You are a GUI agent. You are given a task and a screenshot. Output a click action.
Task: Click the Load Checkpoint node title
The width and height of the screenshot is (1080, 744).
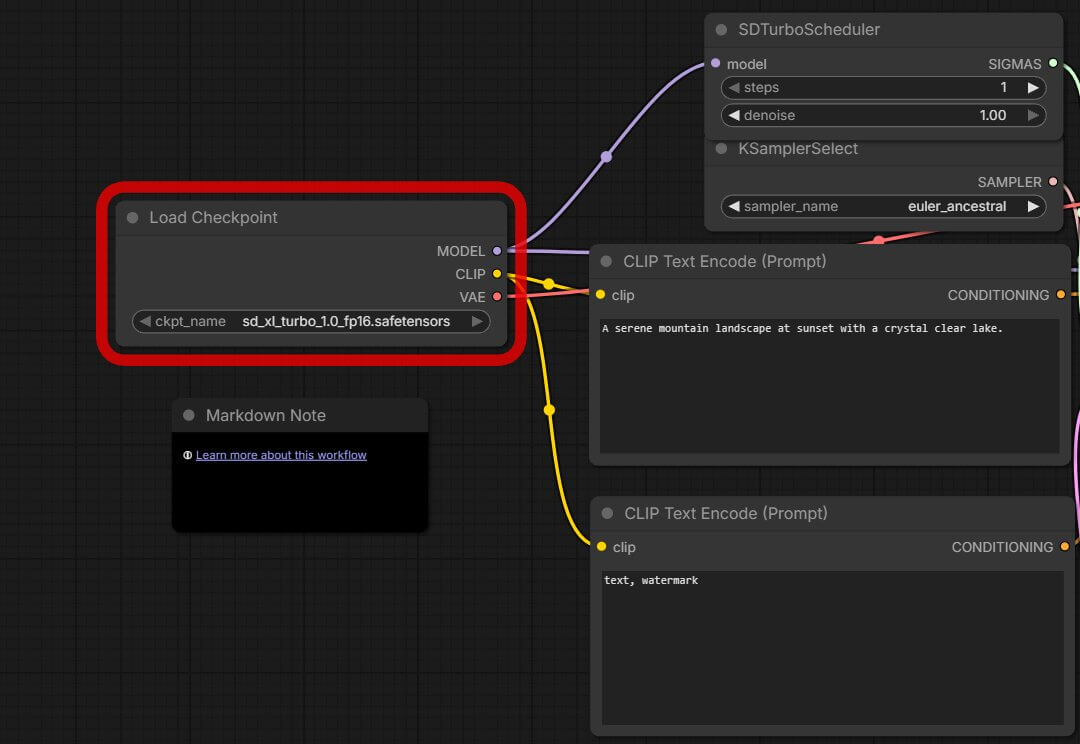(x=214, y=218)
